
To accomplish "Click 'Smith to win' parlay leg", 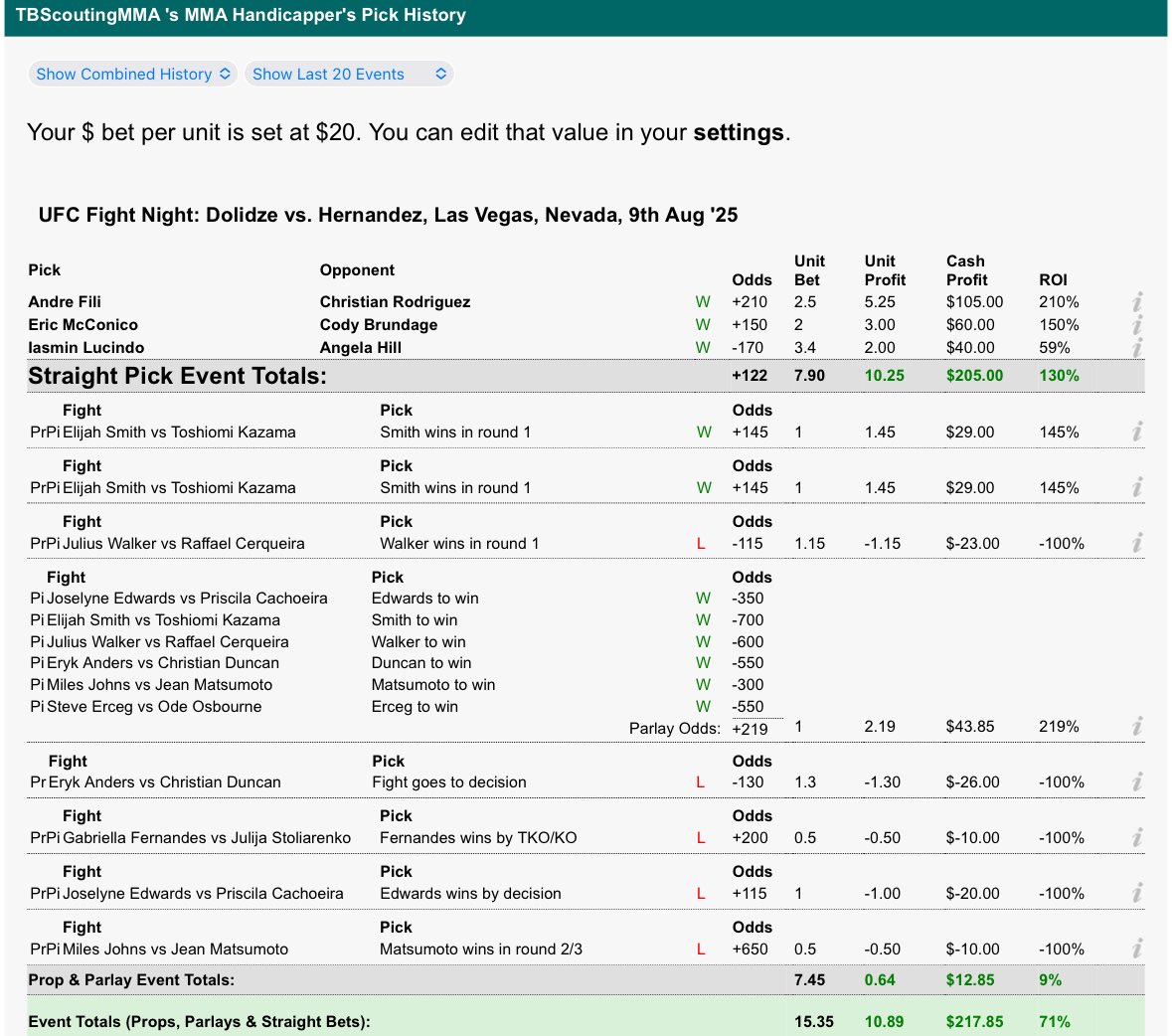I will [415, 619].
